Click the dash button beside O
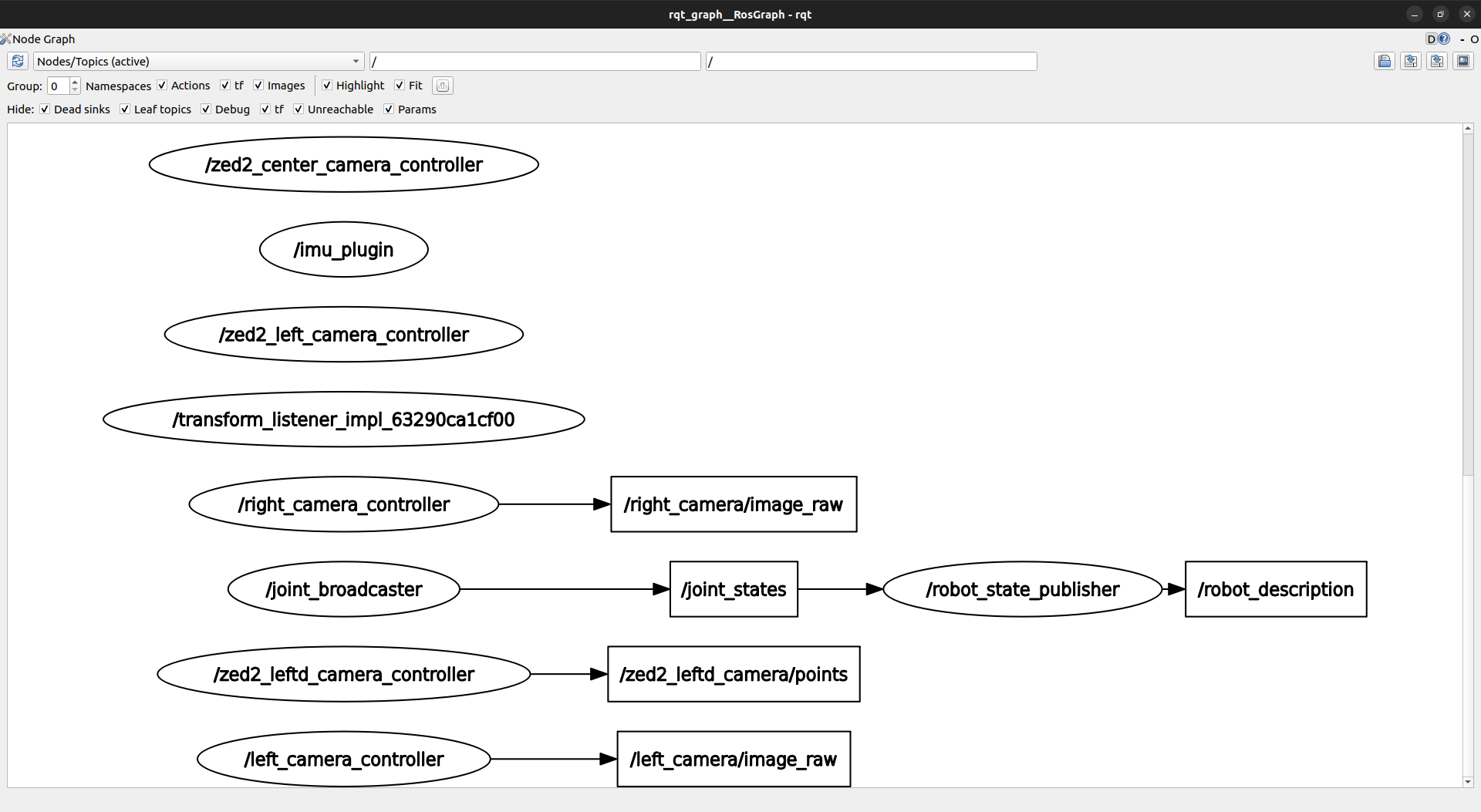The height and width of the screenshot is (812, 1481). click(1462, 39)
